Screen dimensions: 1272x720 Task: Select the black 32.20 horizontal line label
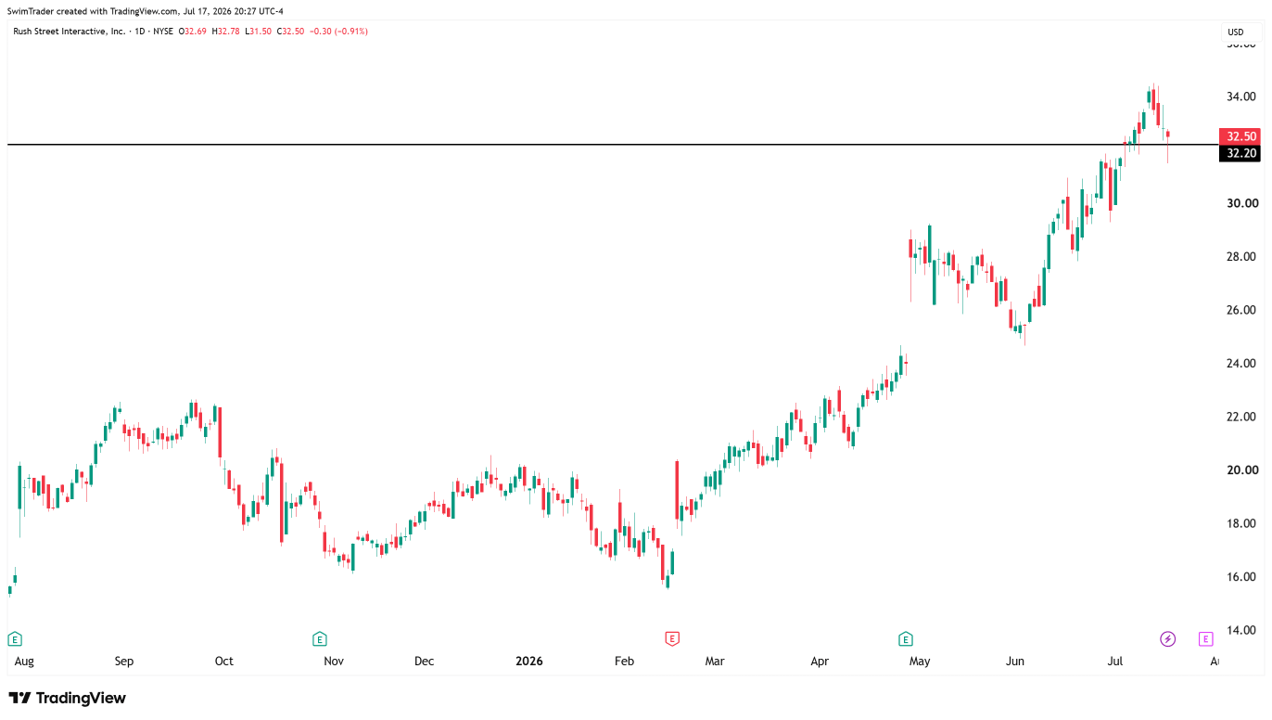[1240, 153]
